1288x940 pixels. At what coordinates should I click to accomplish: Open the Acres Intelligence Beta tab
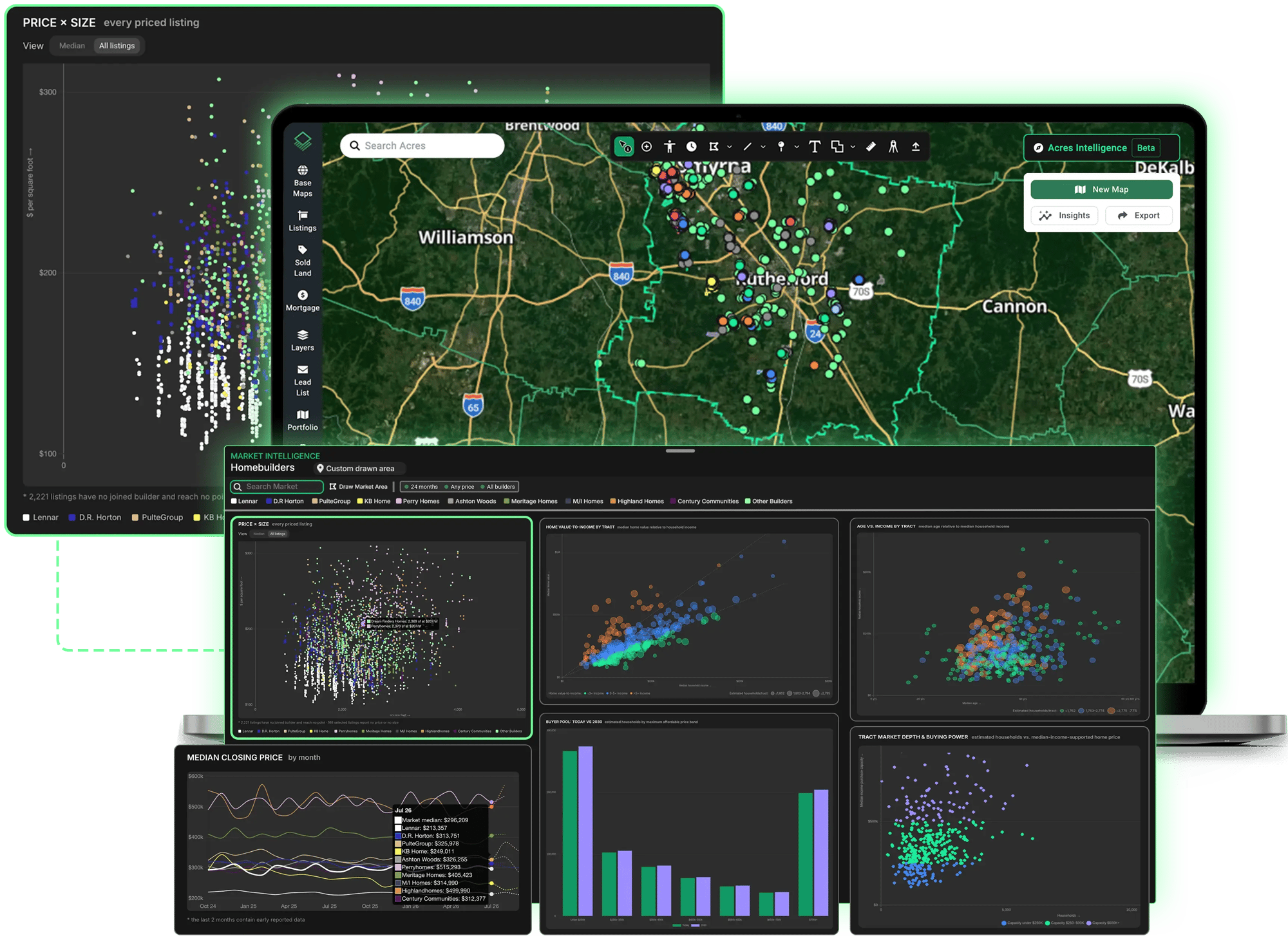pyautogui.click(x=1101, y=147)
